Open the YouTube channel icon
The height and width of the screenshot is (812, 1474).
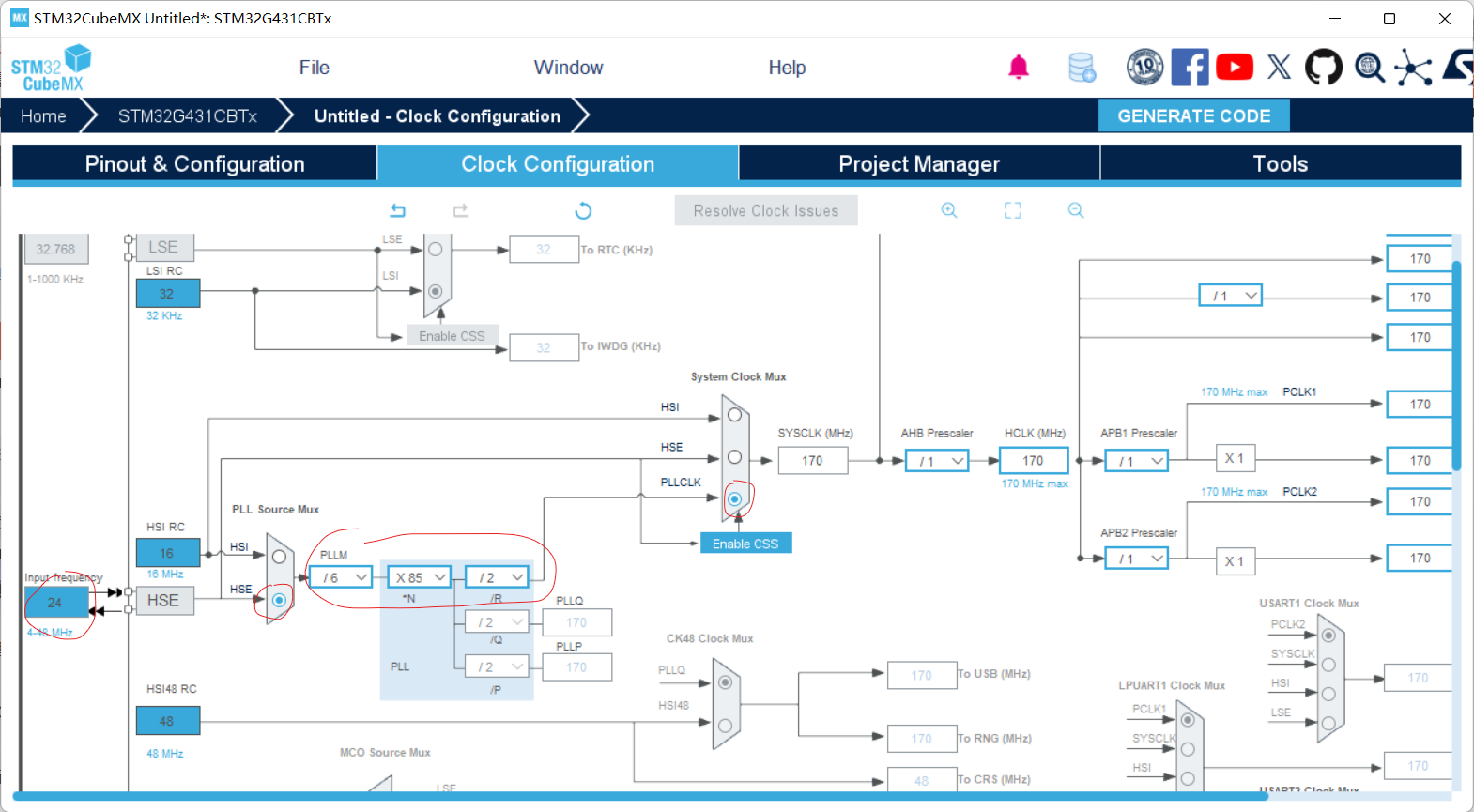coord(1235,68)
